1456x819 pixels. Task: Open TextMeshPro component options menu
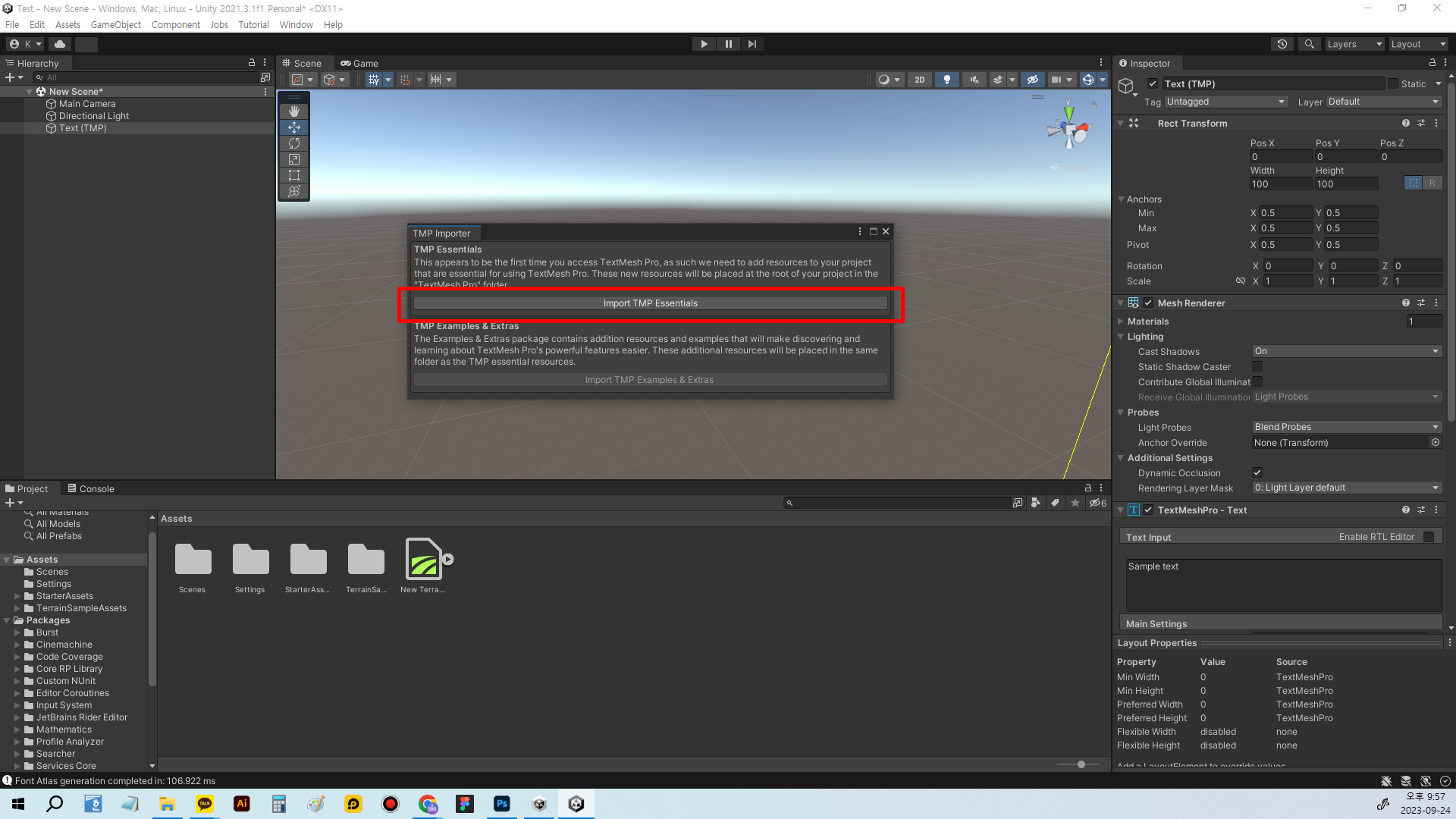pos(1436,510)
